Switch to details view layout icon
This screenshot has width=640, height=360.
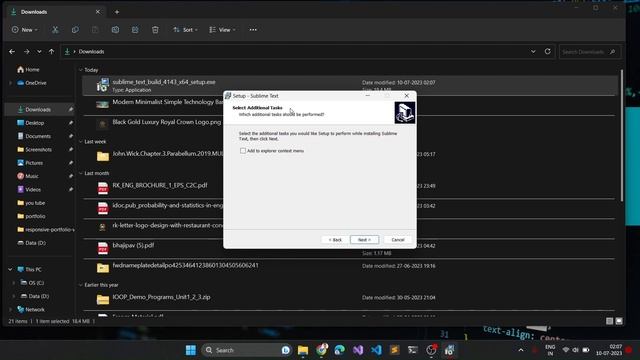coord(609,321)
